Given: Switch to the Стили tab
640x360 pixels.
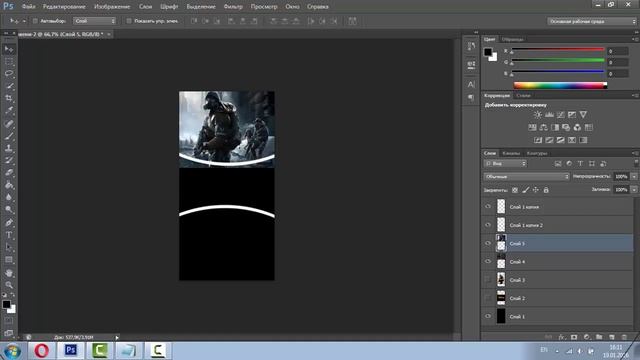Looking at the screenshot, I should tap(523, 96).
